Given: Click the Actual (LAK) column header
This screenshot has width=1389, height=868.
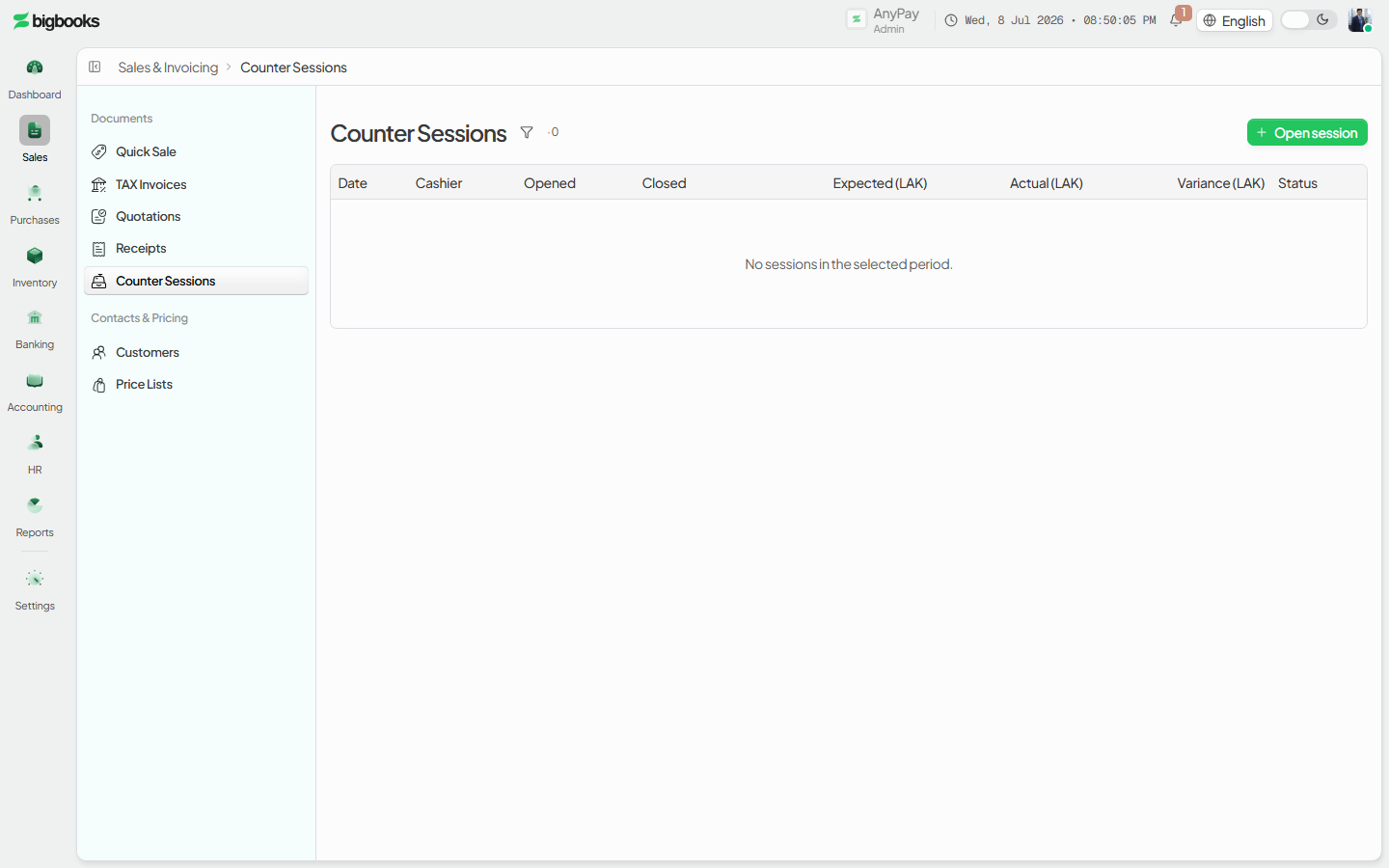Looking at the screenshot, I should [x=1047, y=183].
